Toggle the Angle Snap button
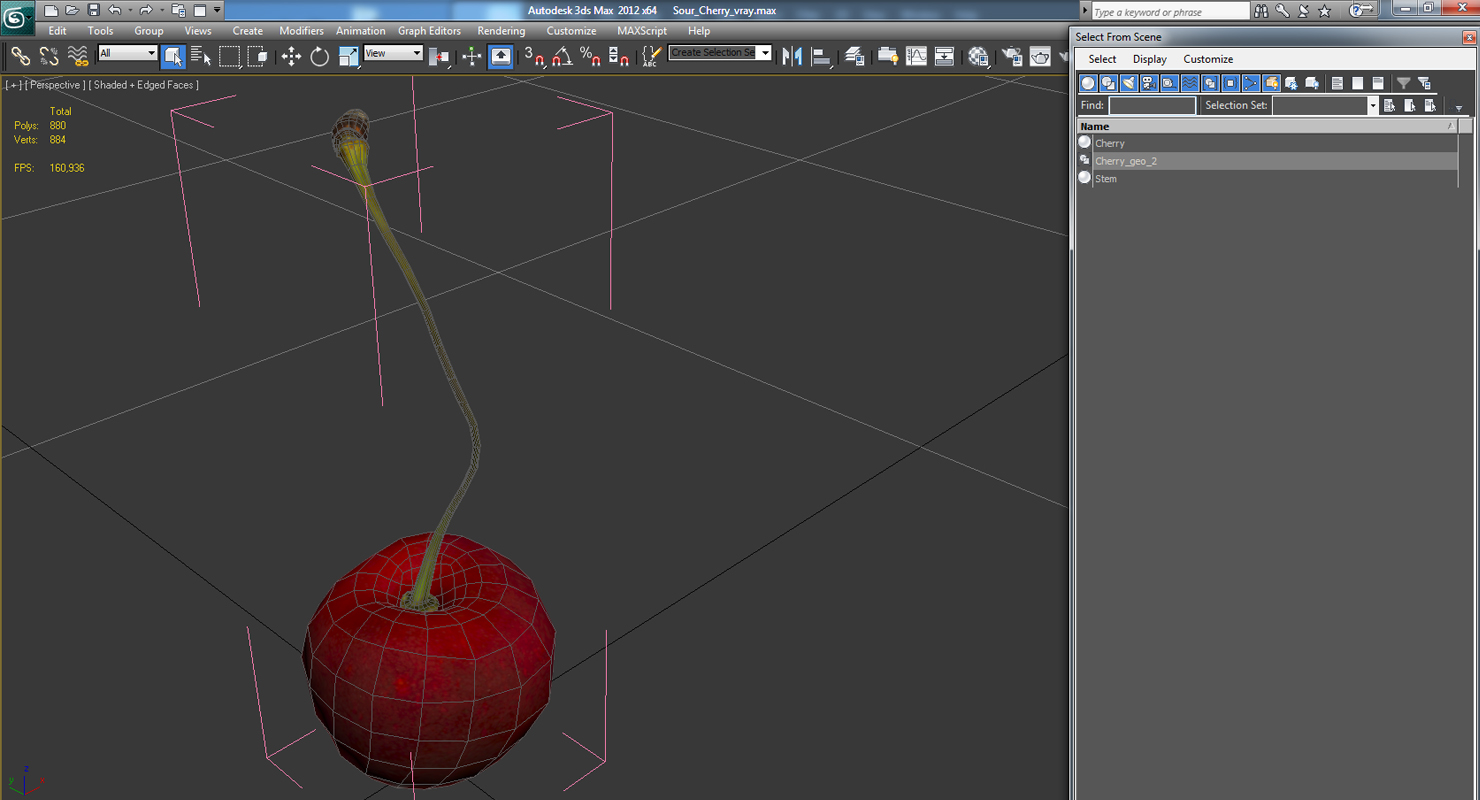The width and height of the screenshot is (1480, 800). [562, 56]
